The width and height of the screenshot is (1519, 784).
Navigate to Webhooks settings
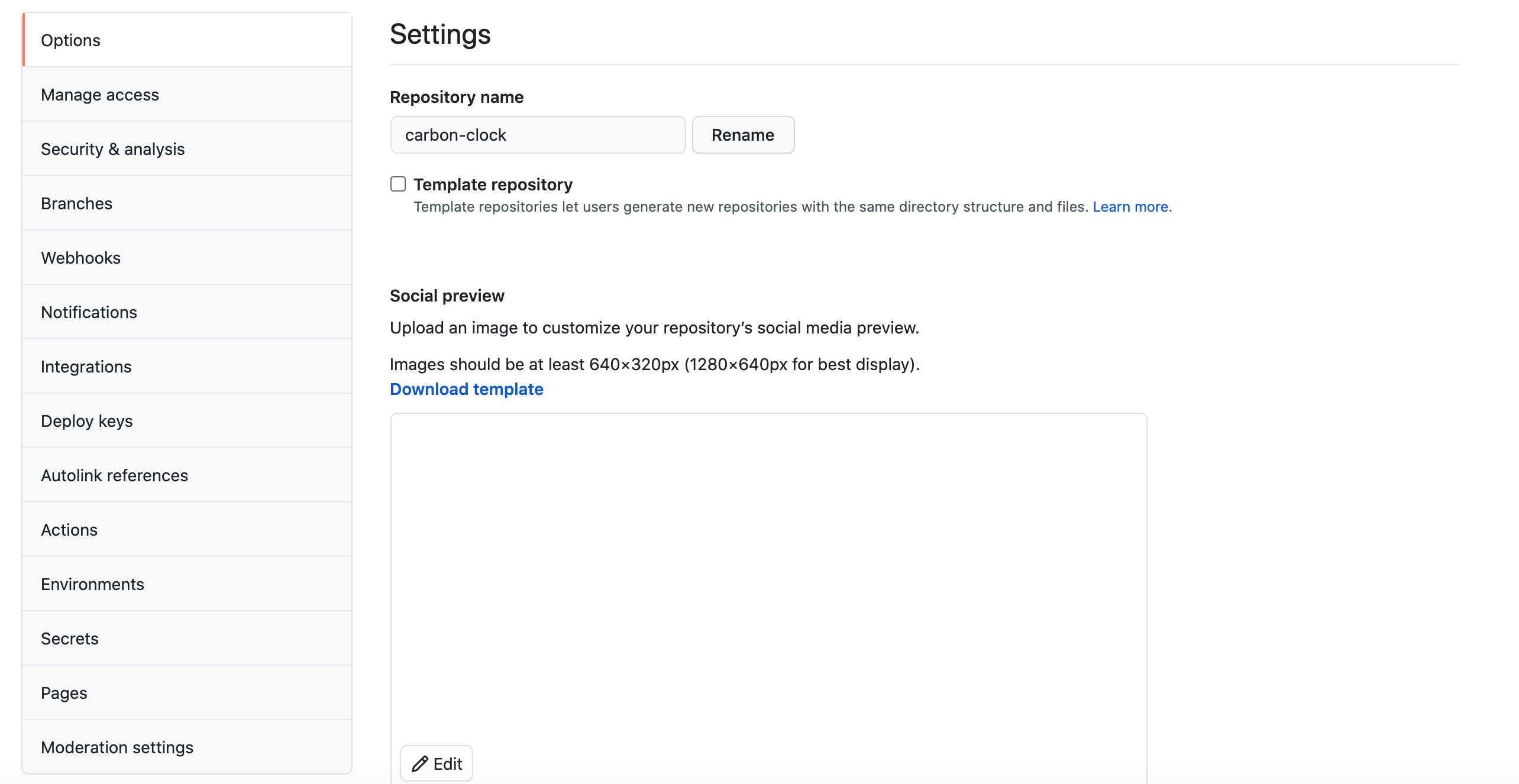[80, 258]
